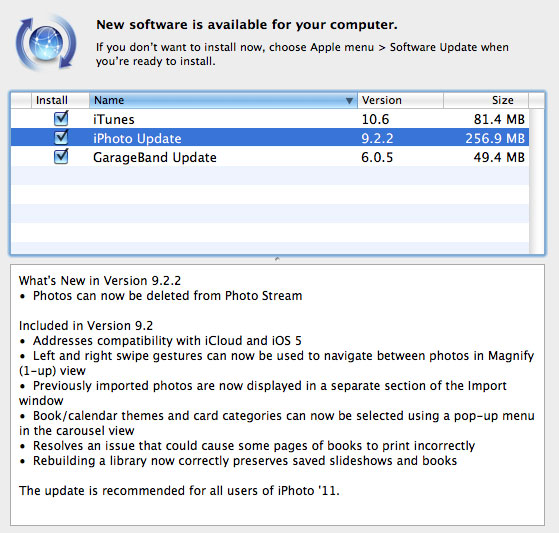Image resolution: width=559 pixels, height=533 pixels.
Task: Click the updates list vertical scrollbar
Action: pos(537,181)
